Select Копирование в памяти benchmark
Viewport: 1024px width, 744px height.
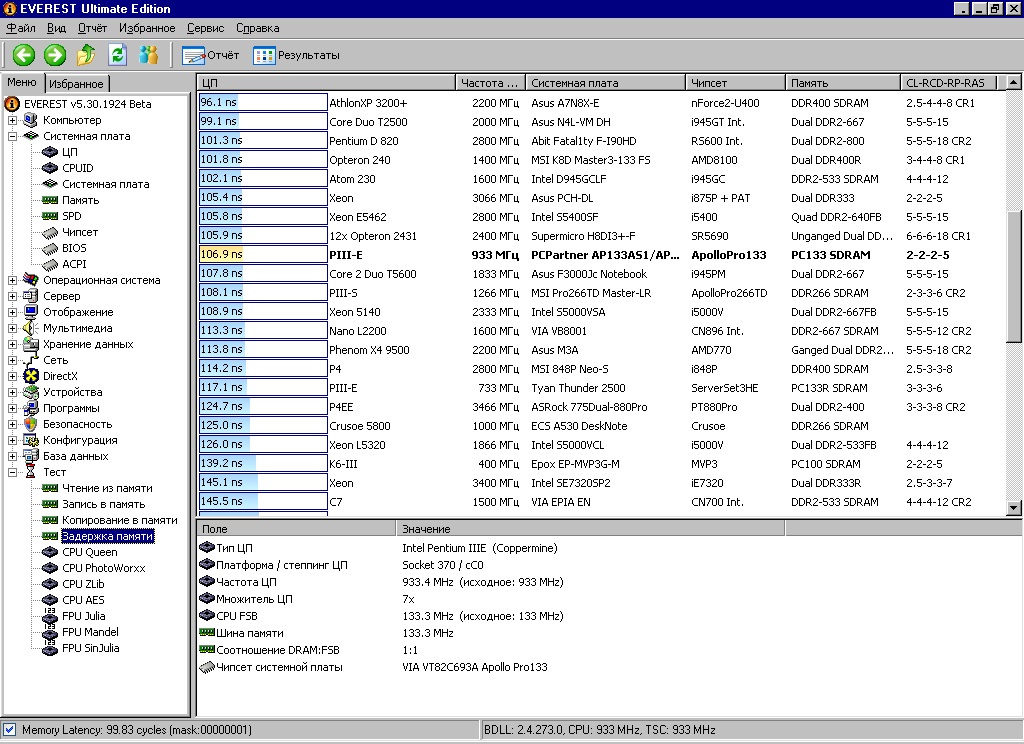coord(120,520)
